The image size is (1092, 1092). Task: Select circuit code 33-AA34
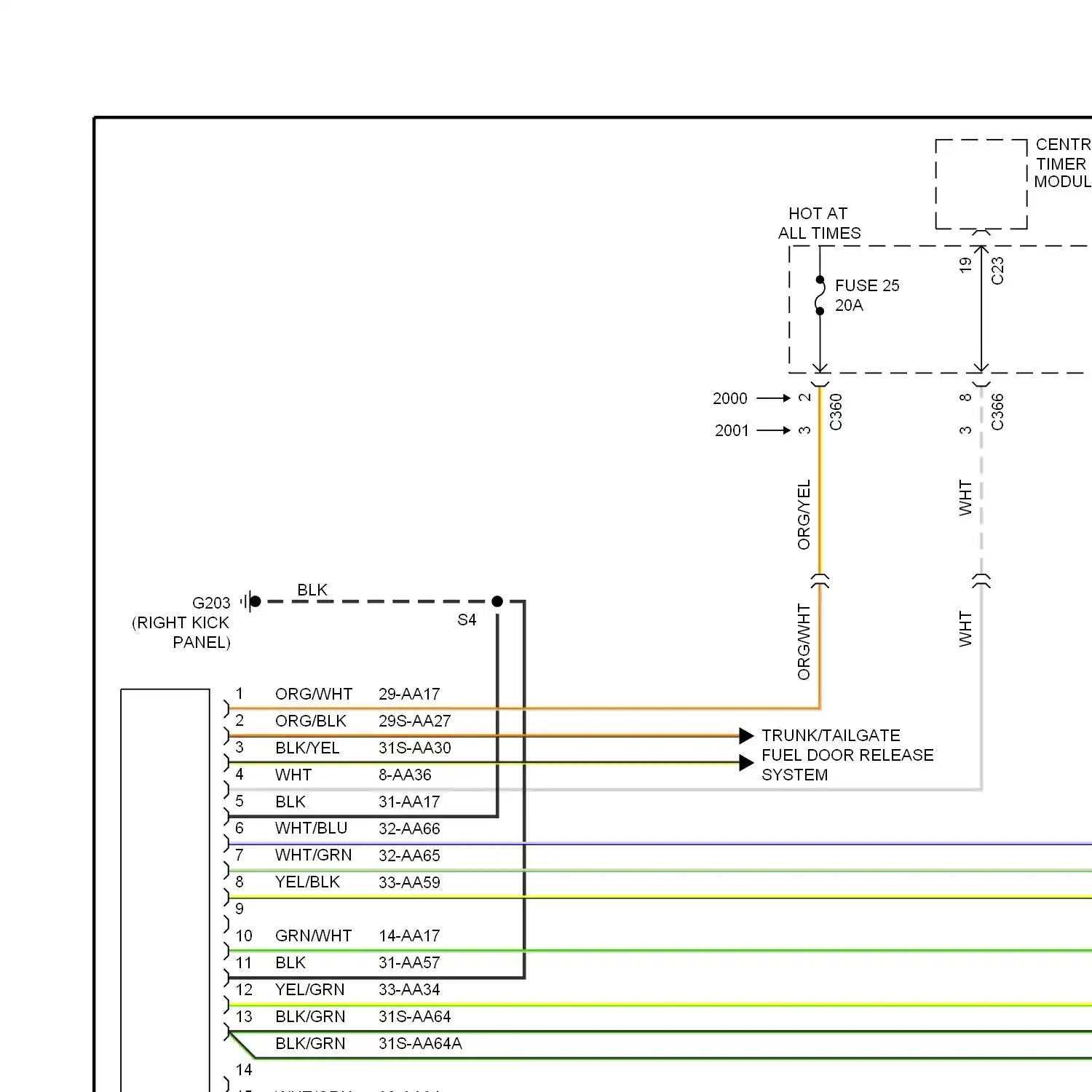409,989
